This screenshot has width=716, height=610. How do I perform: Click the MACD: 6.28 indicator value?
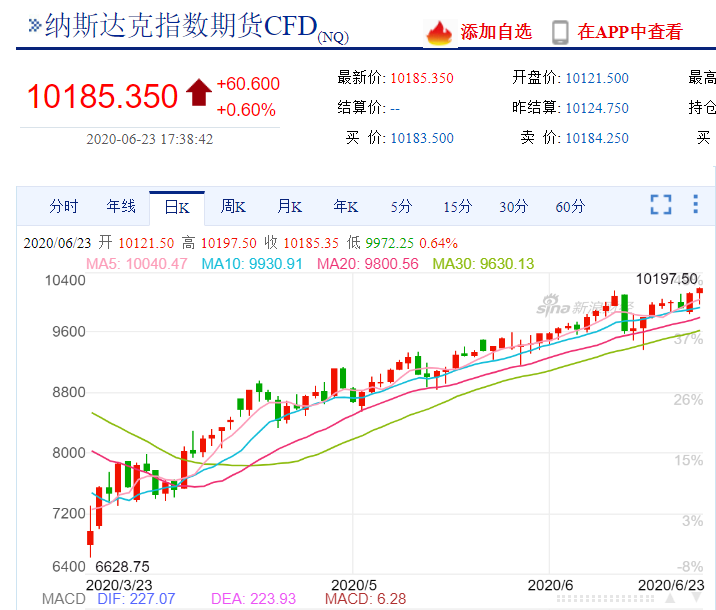click(365, 599)
